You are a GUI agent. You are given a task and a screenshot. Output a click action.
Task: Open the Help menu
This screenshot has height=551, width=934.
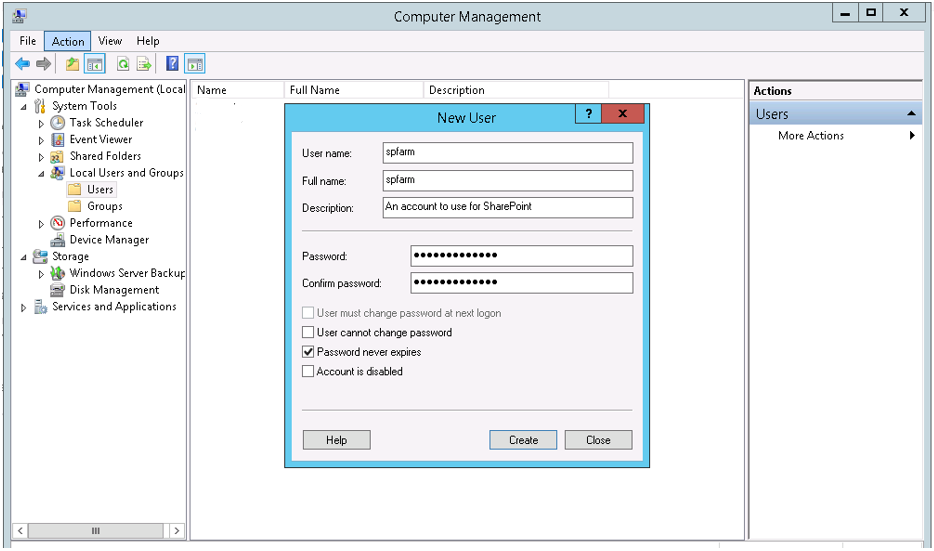tap(148, 41)
